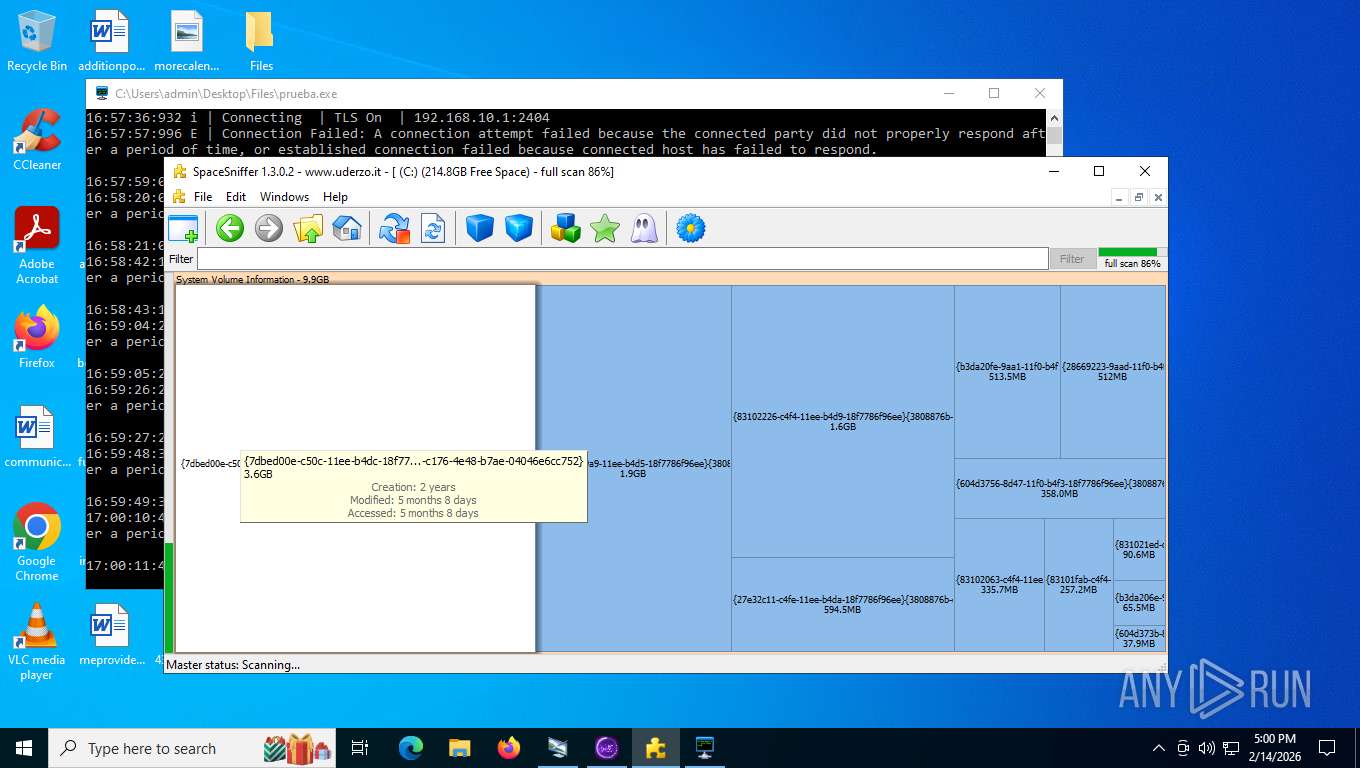Viewport: 1360px width, 768px height.
Task: Restore the inner SpaceSniffer child window
Action: [x=1139, y=198]
